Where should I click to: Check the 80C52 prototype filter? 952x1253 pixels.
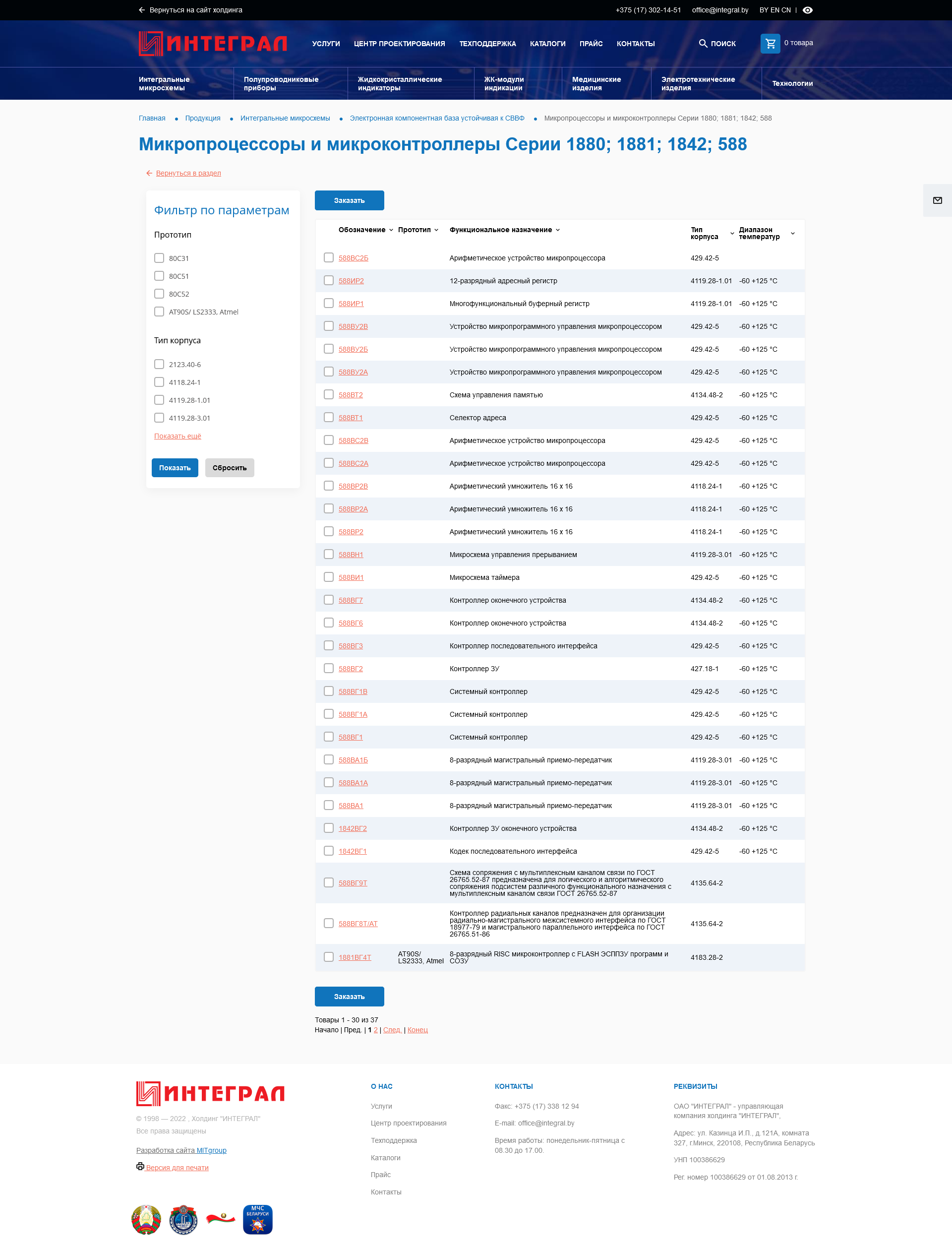(x=159, y=294)
